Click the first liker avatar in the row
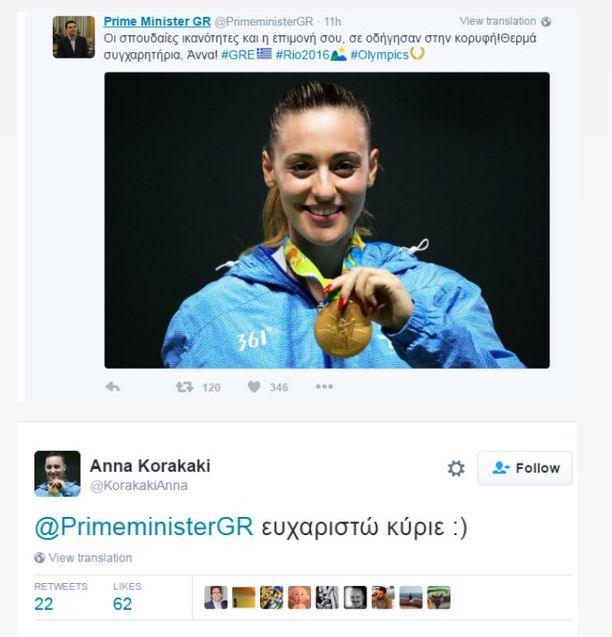Viewport: 612px width, 637px height. coord(216,597)
